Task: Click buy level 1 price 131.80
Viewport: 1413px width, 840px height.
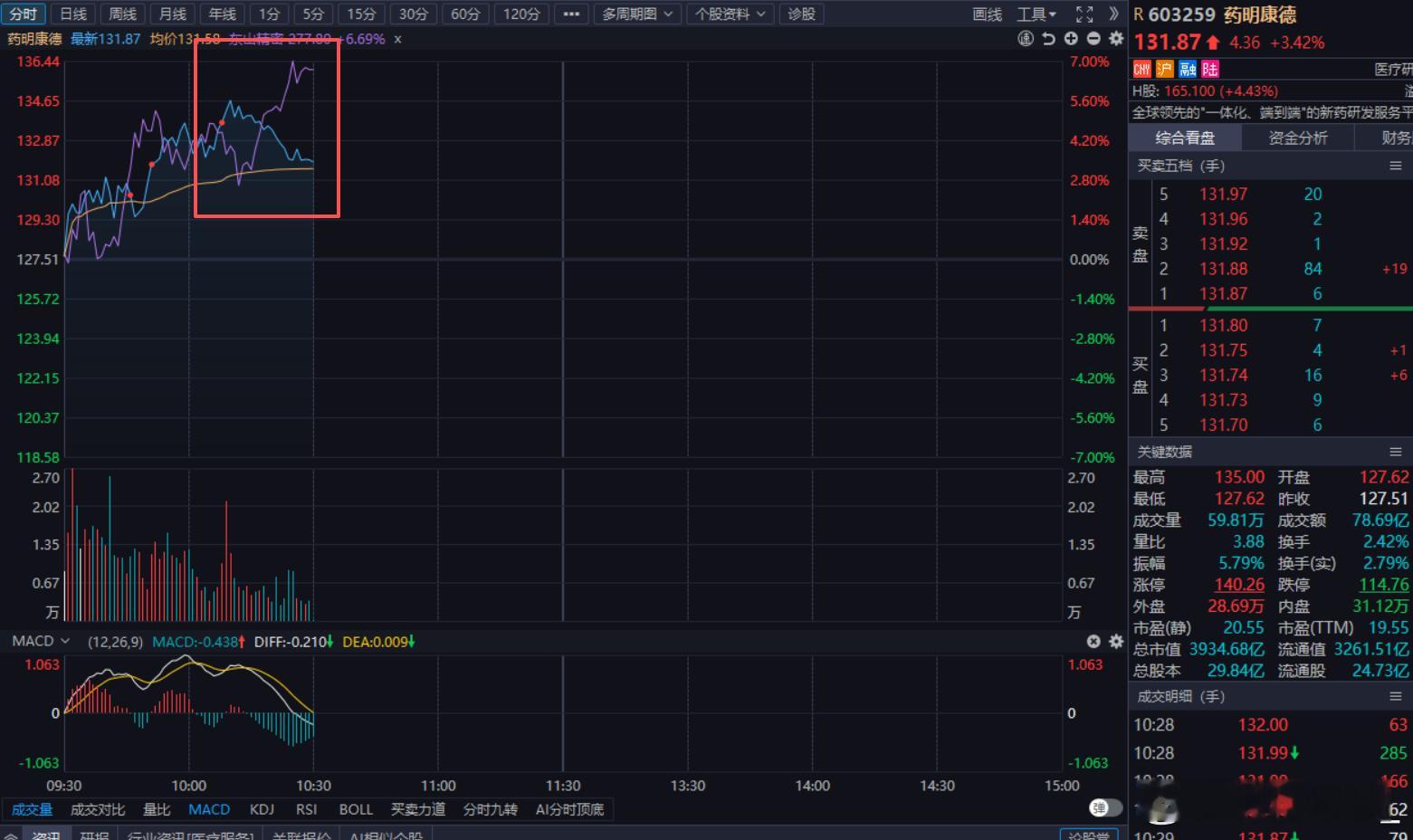Action: 1224,325
